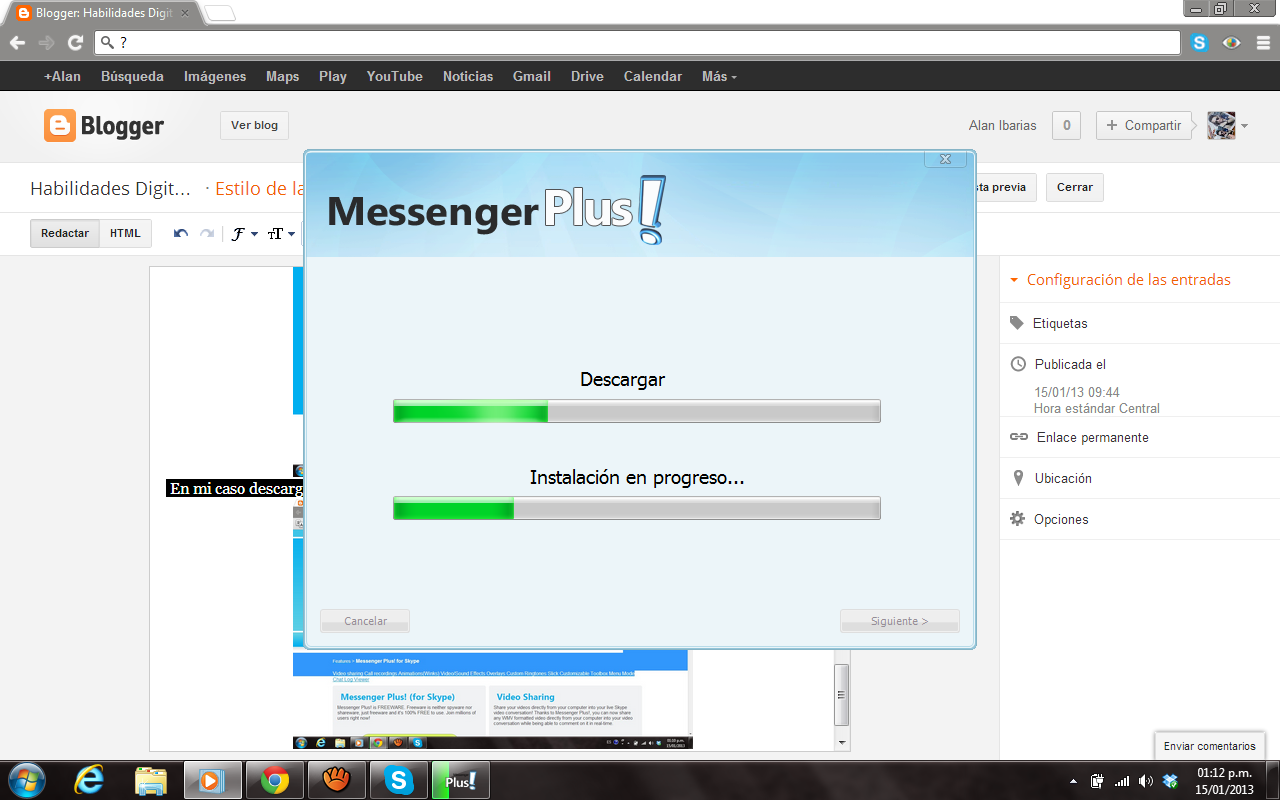Screen dimensions: 1280x800
Task: Open Google Chrome from the taskbar
Action: [274, 780]
